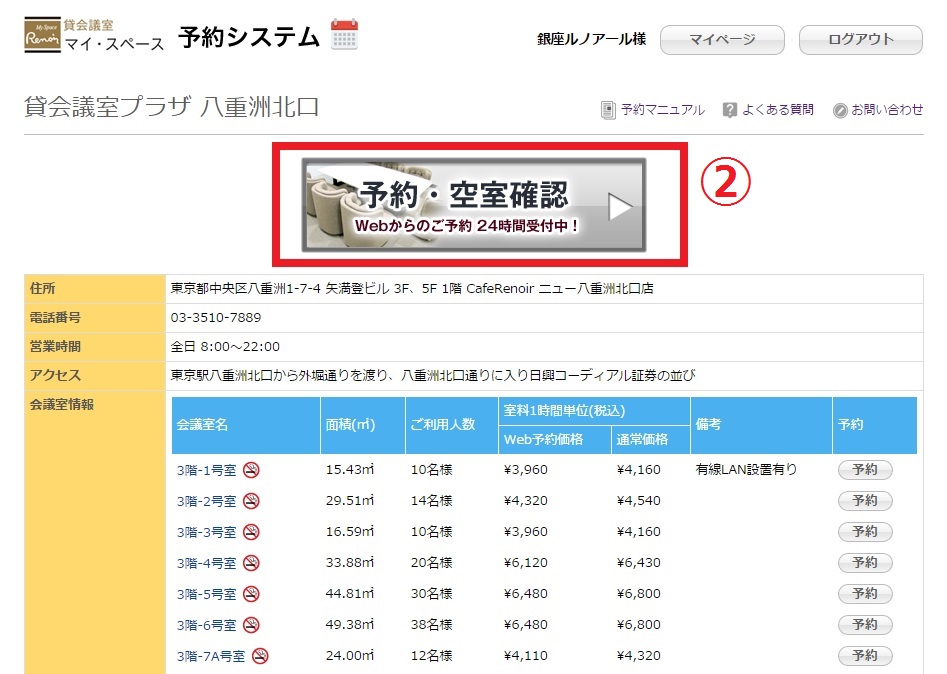The width and height of the screenshot is (947, 674).
Task: Click no-smoking icon for 3階-2号室
Action: click(251, 501)
